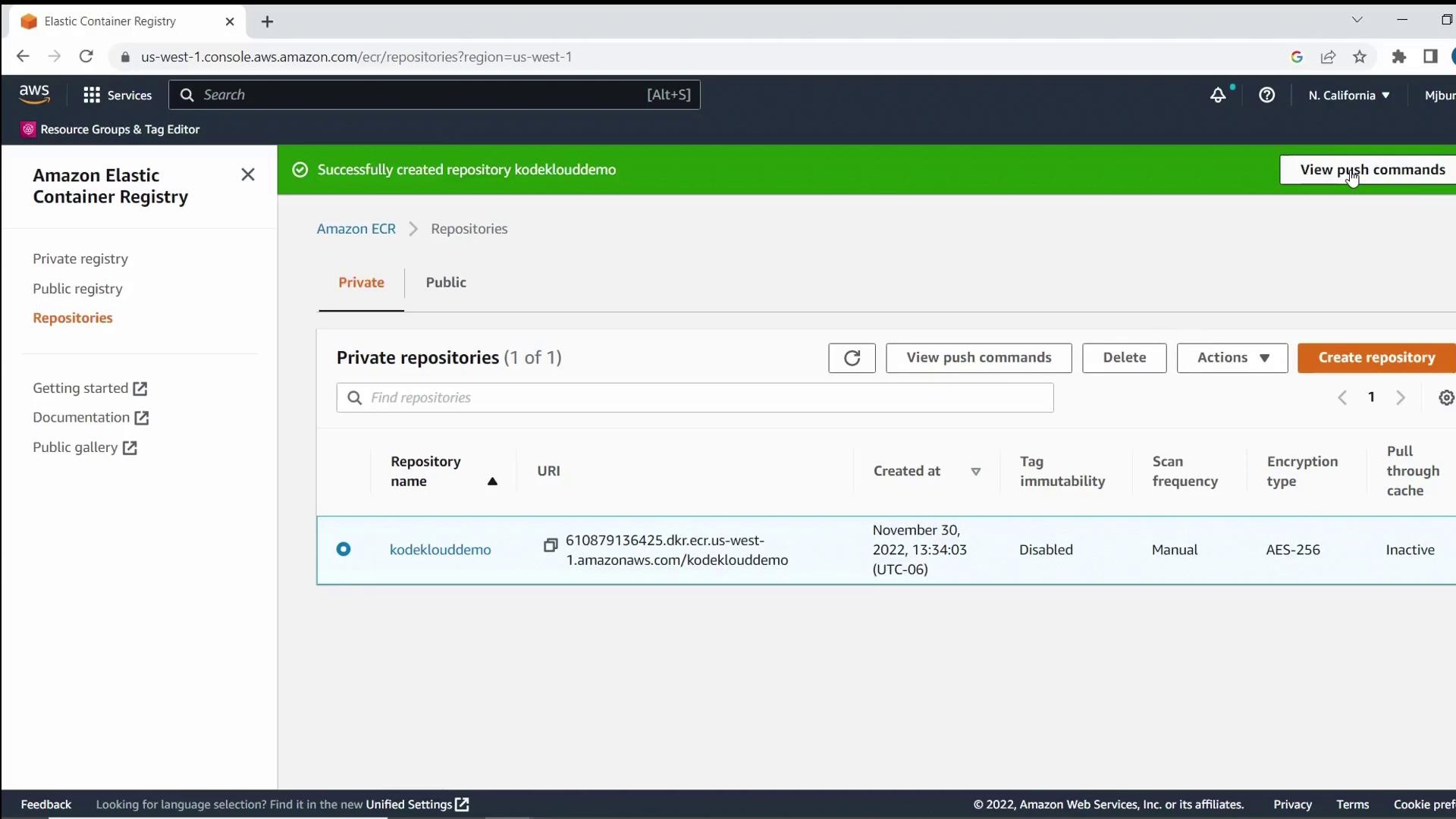Go to next page of repositories
Screen dimensions: 1456x819
point(1401,398)
